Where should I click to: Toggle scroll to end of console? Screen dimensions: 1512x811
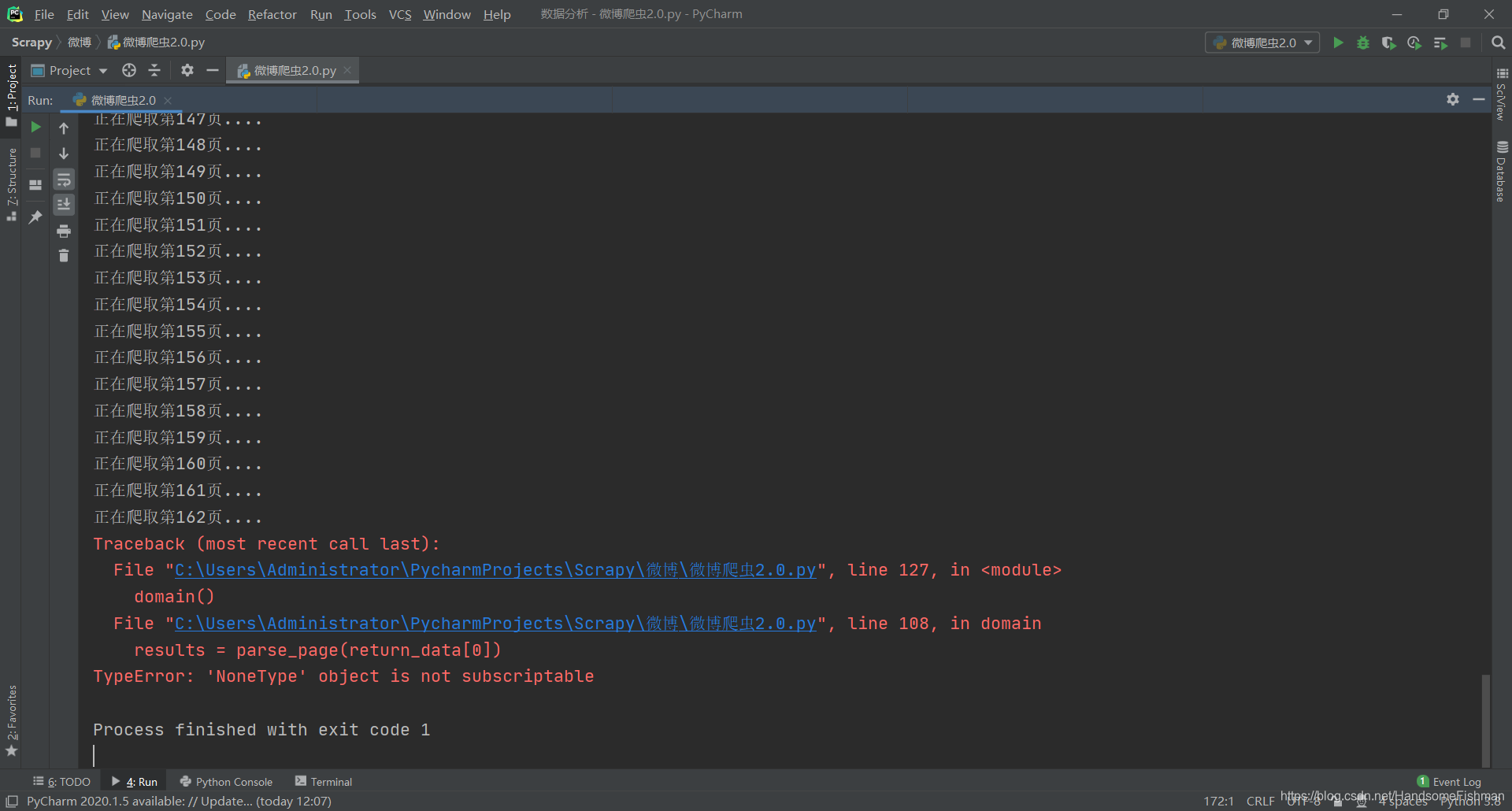(x=64, y=205)
